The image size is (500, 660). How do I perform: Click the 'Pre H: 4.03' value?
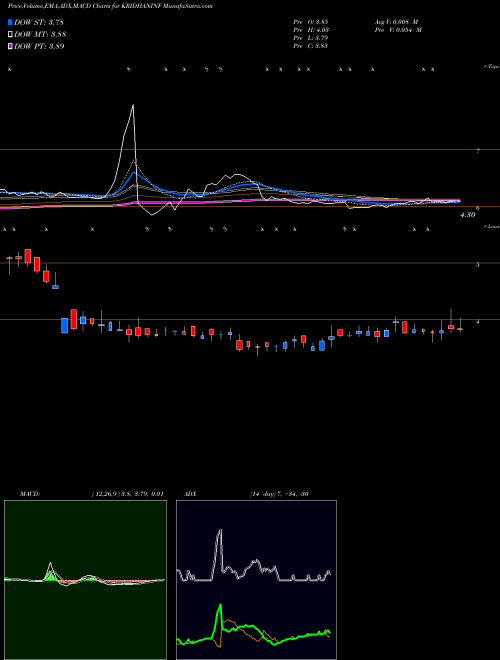[x=311, y=30]
